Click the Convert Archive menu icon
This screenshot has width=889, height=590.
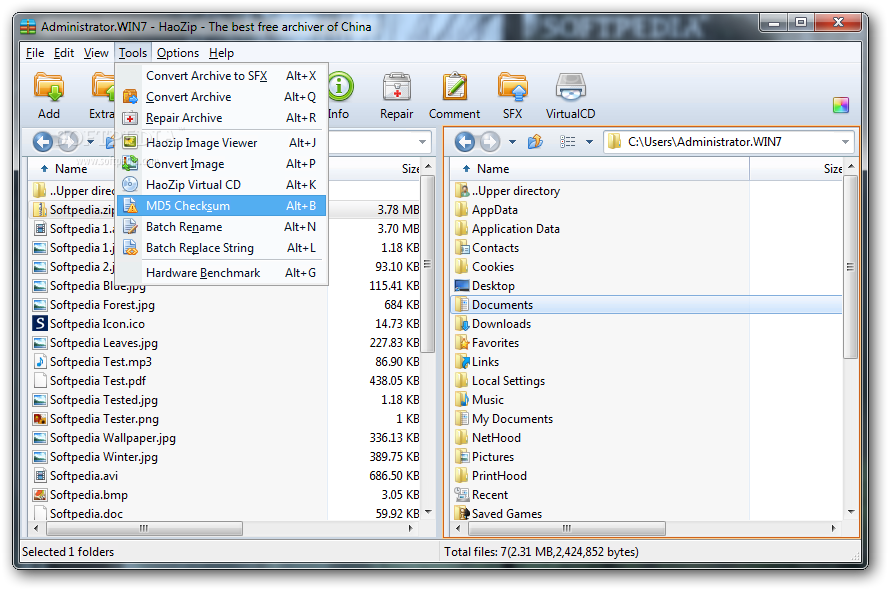tap(130, 97)
